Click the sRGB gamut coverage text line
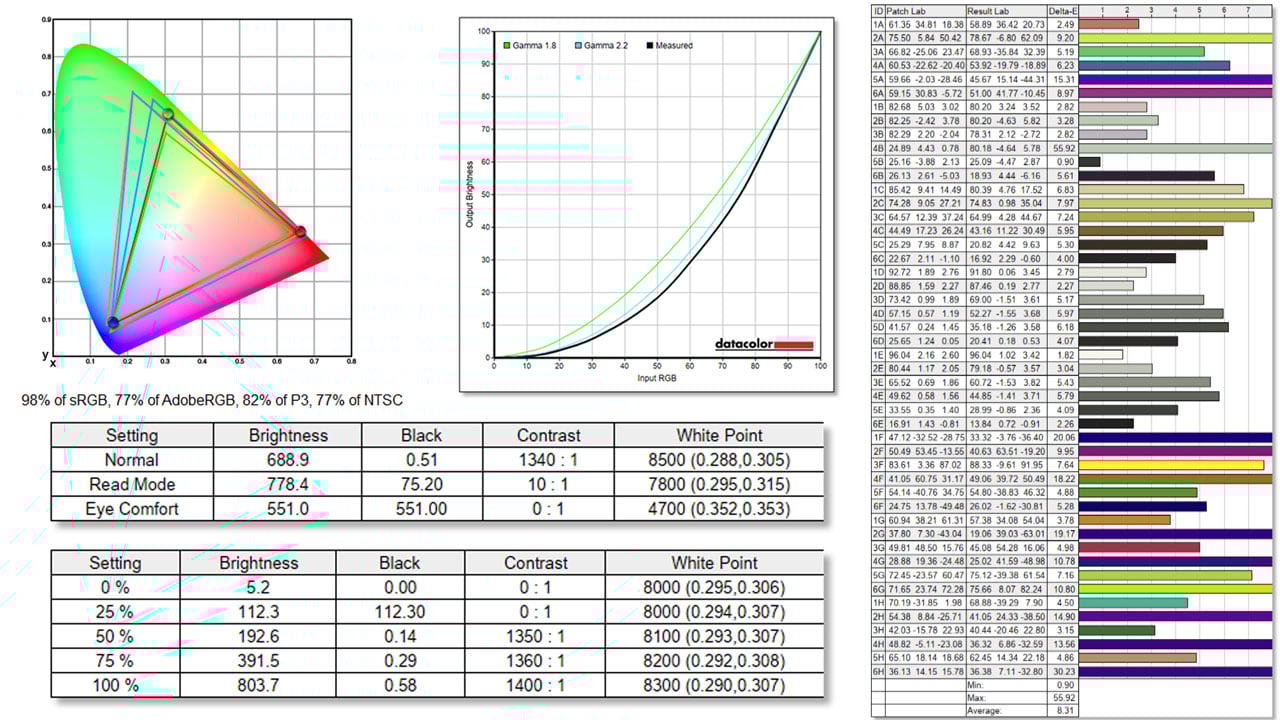 coord(212,400)
